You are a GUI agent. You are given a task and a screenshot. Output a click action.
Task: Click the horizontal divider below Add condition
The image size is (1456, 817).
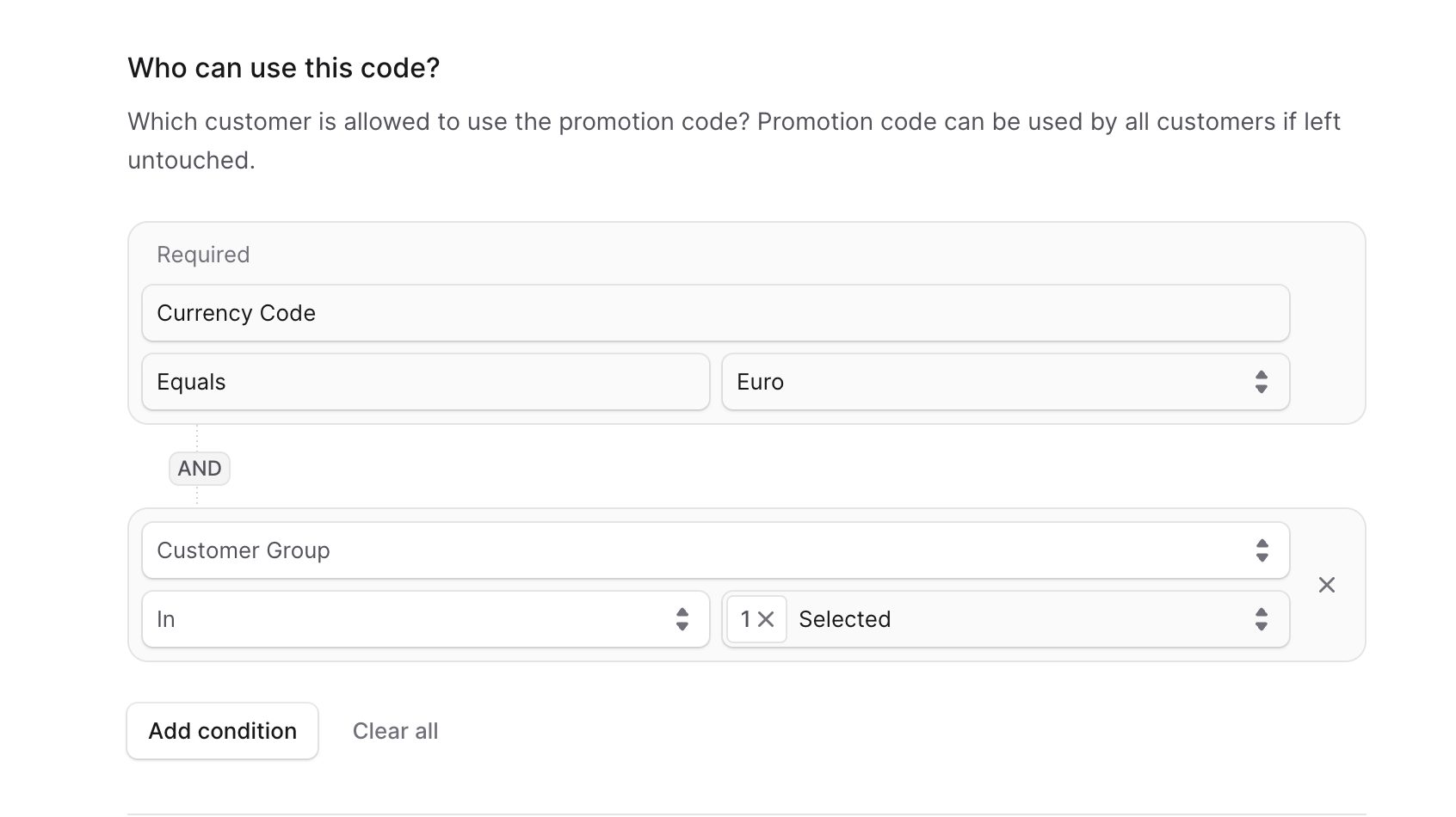point(746,814)
